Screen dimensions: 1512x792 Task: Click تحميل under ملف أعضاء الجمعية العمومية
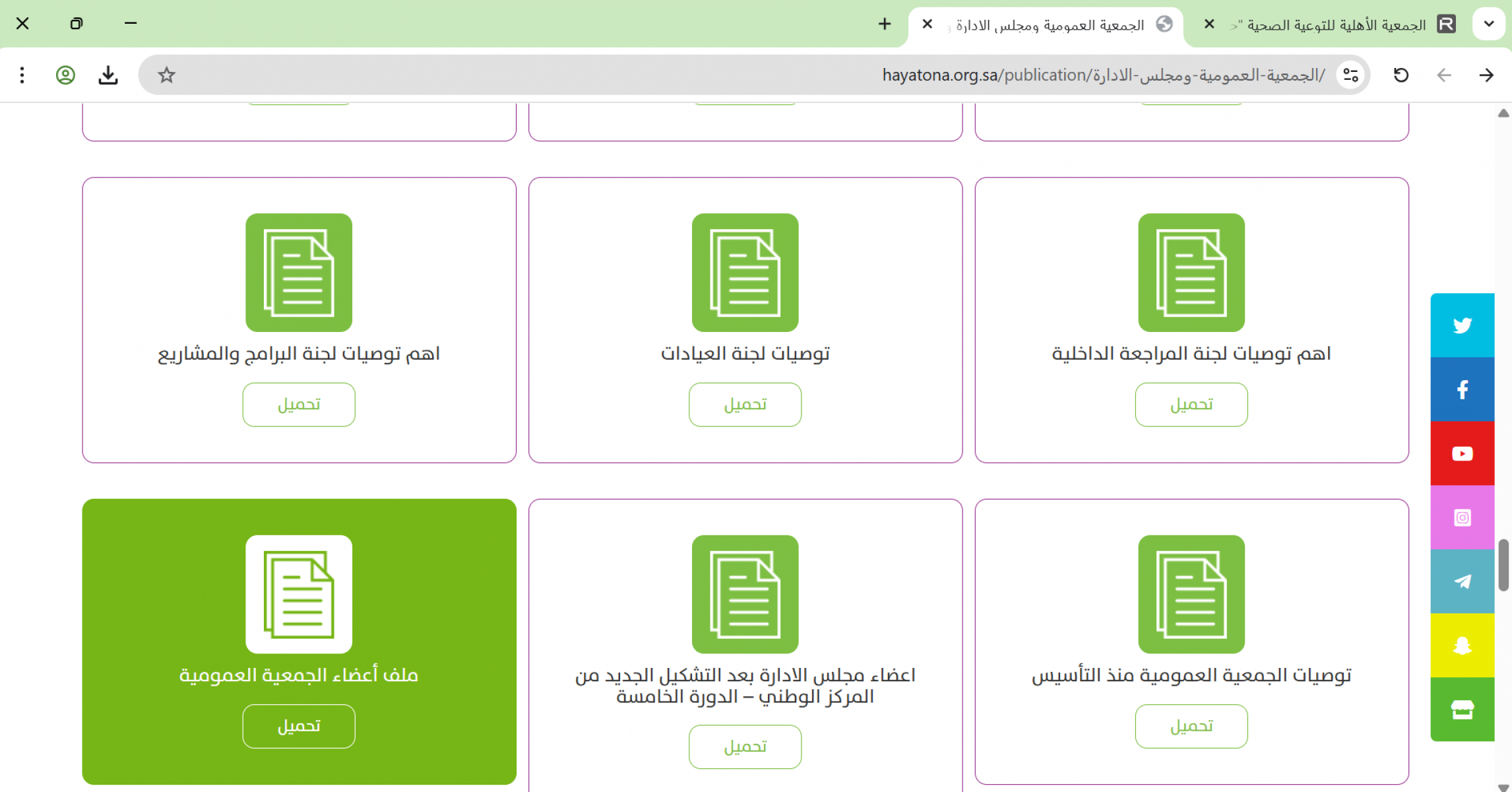(x=299, y=726)
